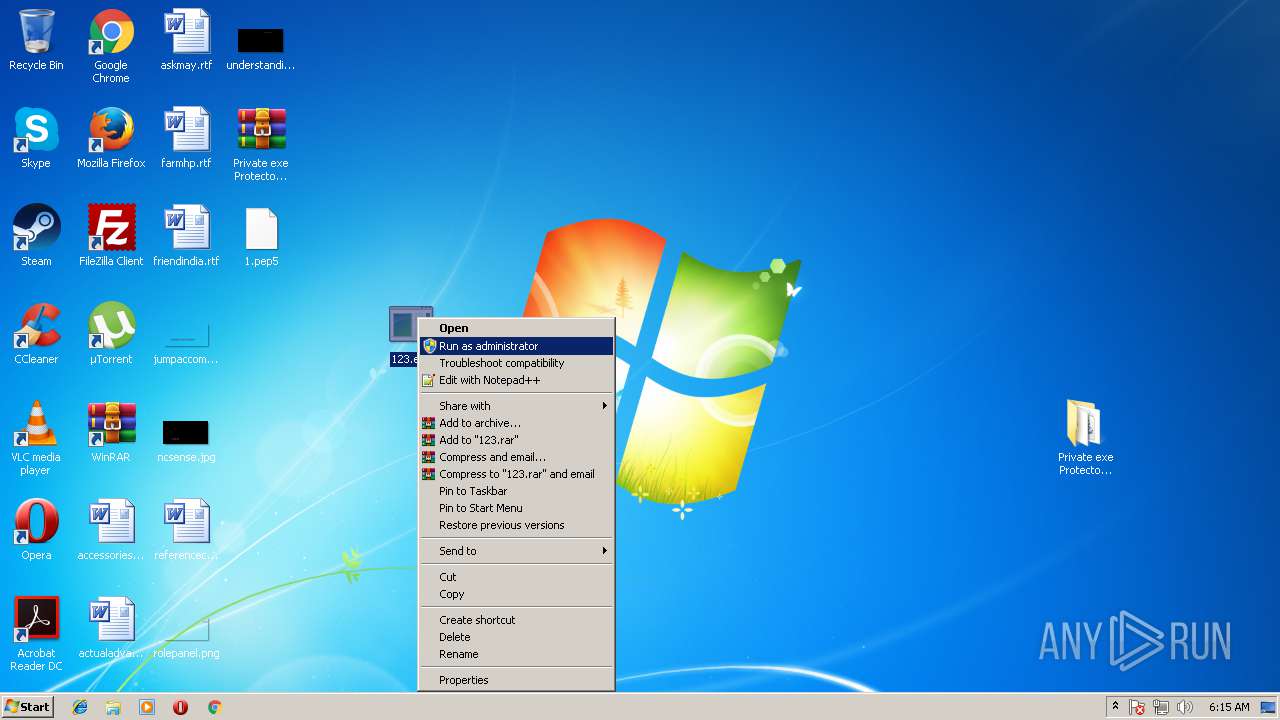This screenshot has height=720, width=1280.
Task: Select the referencec... document icon
Action: coord(186,530)
